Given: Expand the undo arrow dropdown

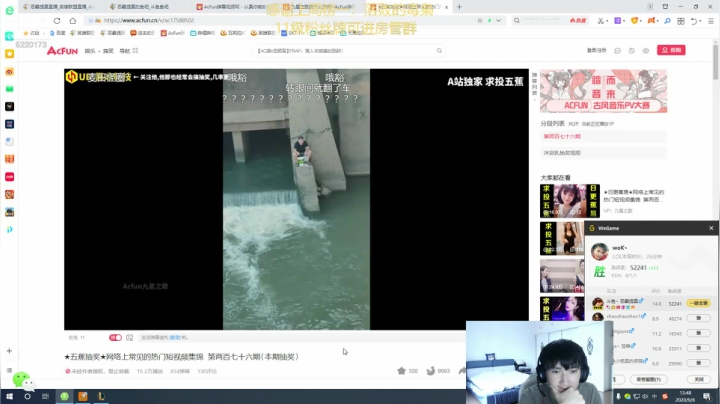Looking at the screenshot, I should (700, 21).
